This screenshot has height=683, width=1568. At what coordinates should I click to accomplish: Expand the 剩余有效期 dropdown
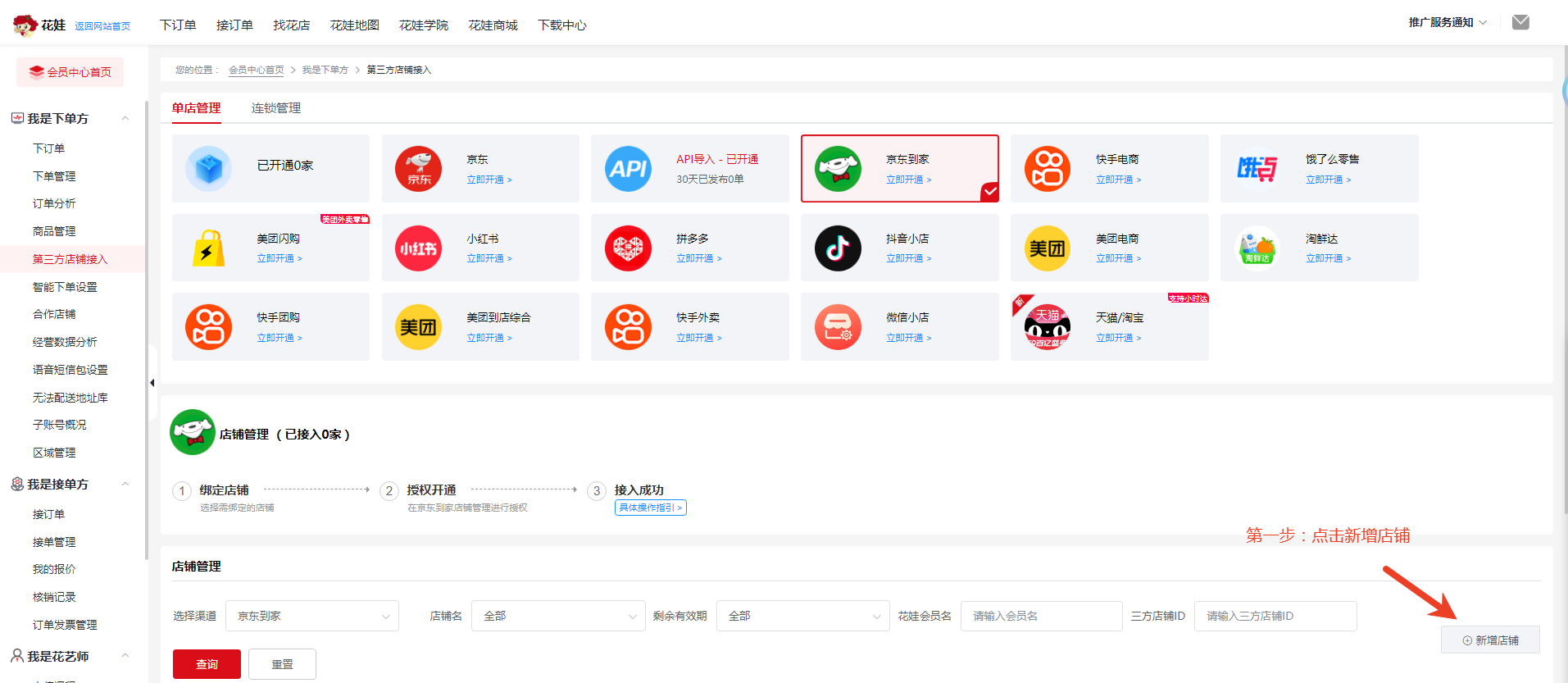802,616
